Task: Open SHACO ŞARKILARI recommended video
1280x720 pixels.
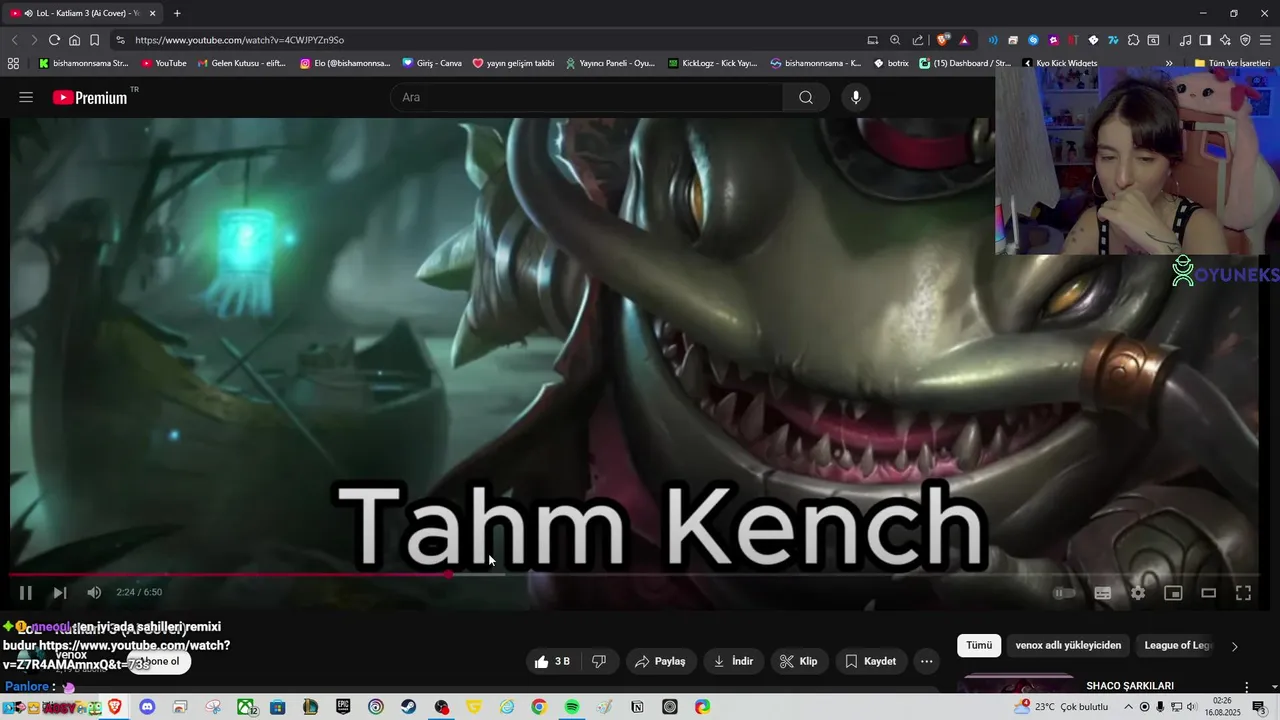Action: pos(1130,686)
